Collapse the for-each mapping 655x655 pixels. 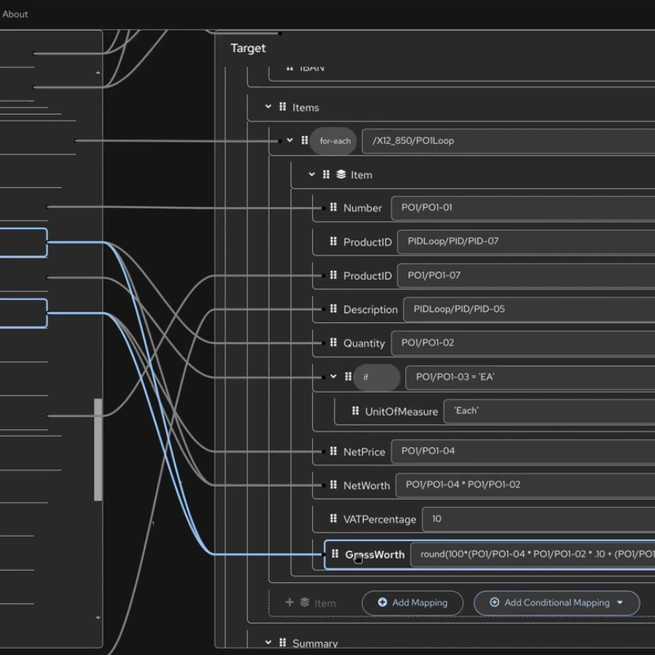pyautogui.click(x=290, y=140)
